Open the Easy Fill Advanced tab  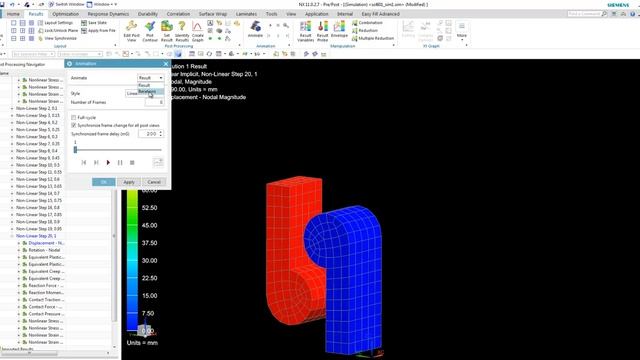point(380,14)
